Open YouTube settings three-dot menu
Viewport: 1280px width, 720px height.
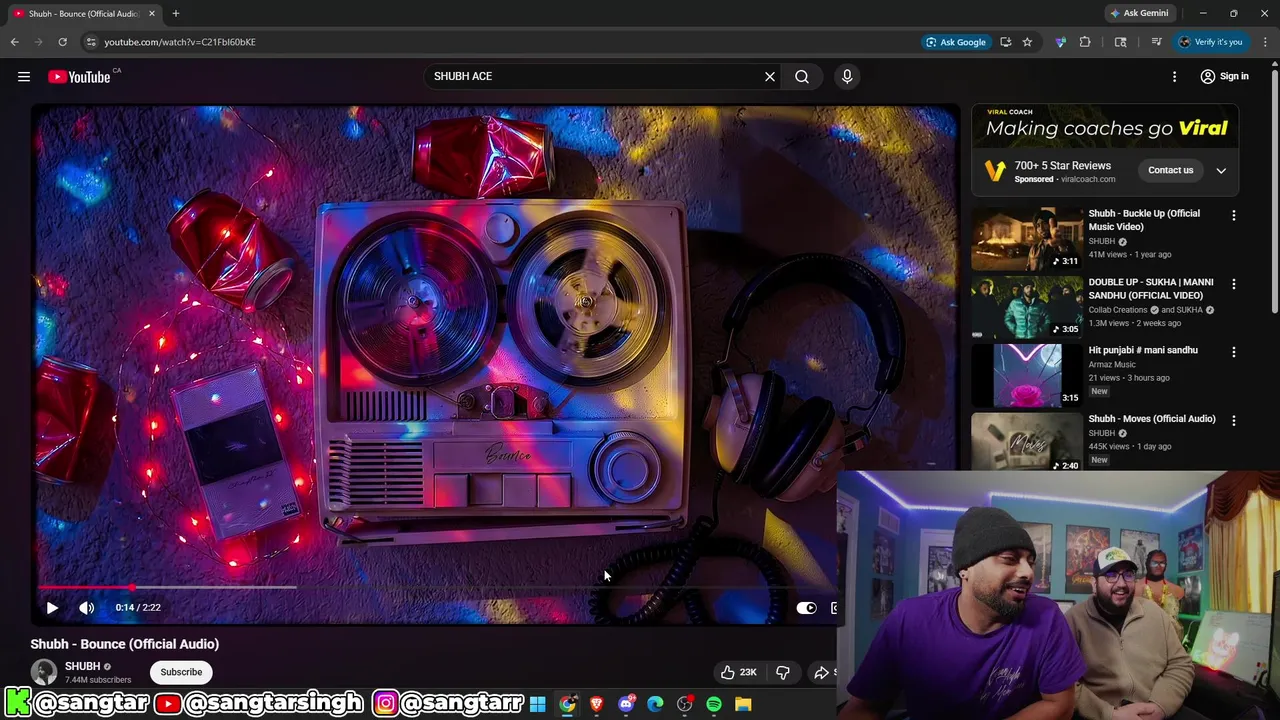(x=1174, y=77)
